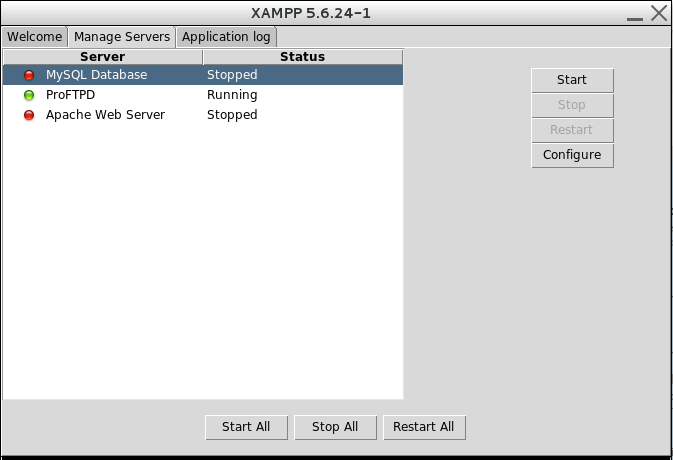Close the XAMPP window
The image size is (673, 460).
(659, 13)
